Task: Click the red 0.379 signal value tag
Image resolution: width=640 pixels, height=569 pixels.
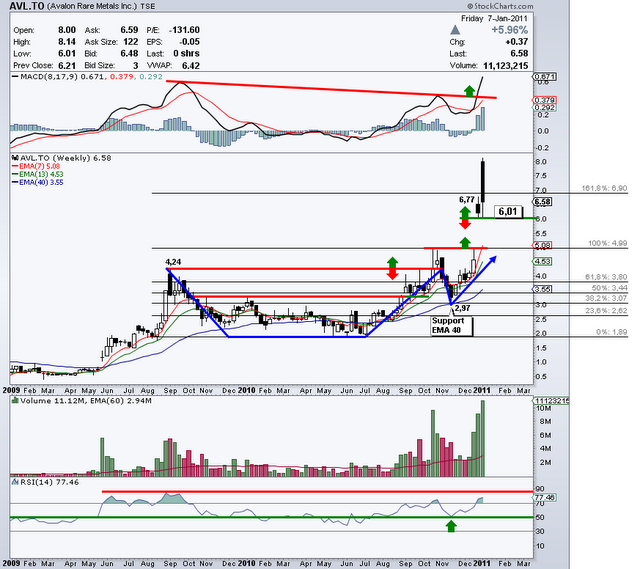Action: (544, 100)
